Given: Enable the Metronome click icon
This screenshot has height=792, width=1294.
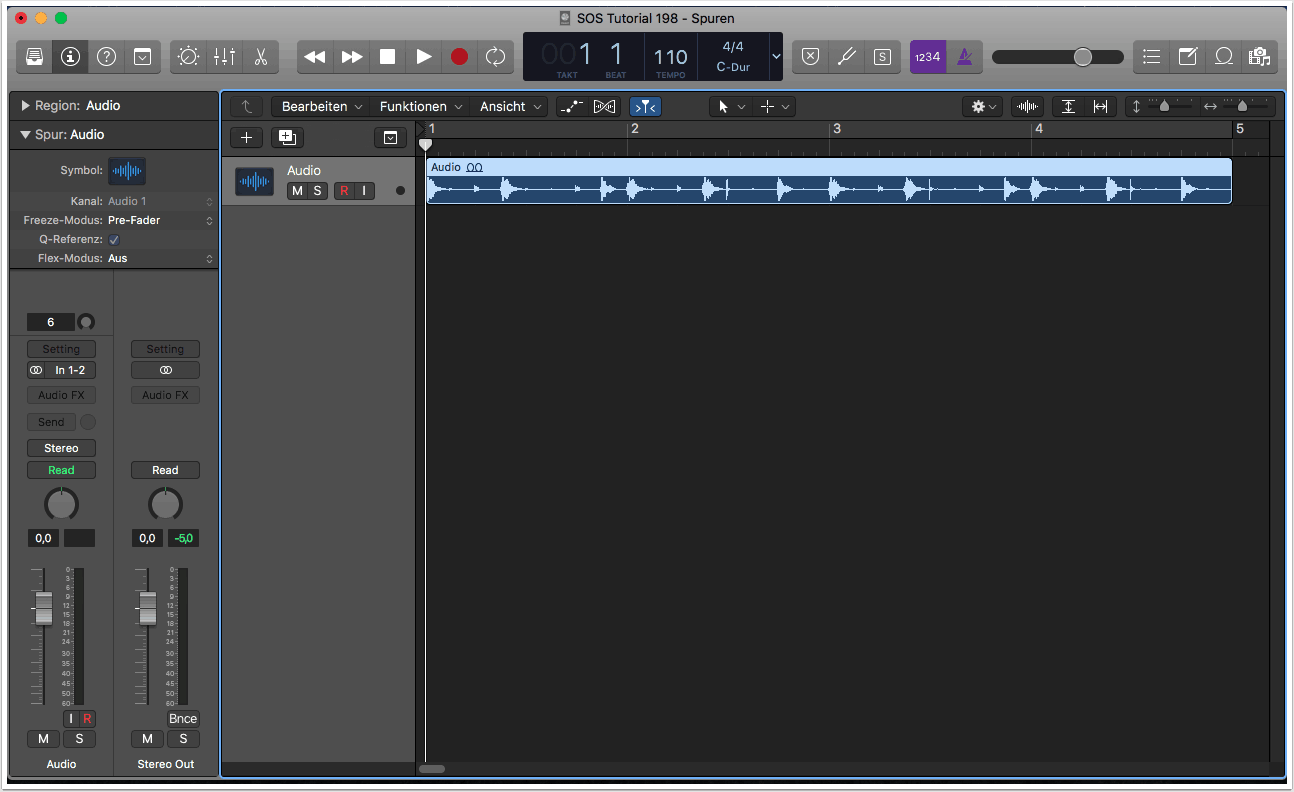Looking at the screenshot, I should (x=964, y=57).
